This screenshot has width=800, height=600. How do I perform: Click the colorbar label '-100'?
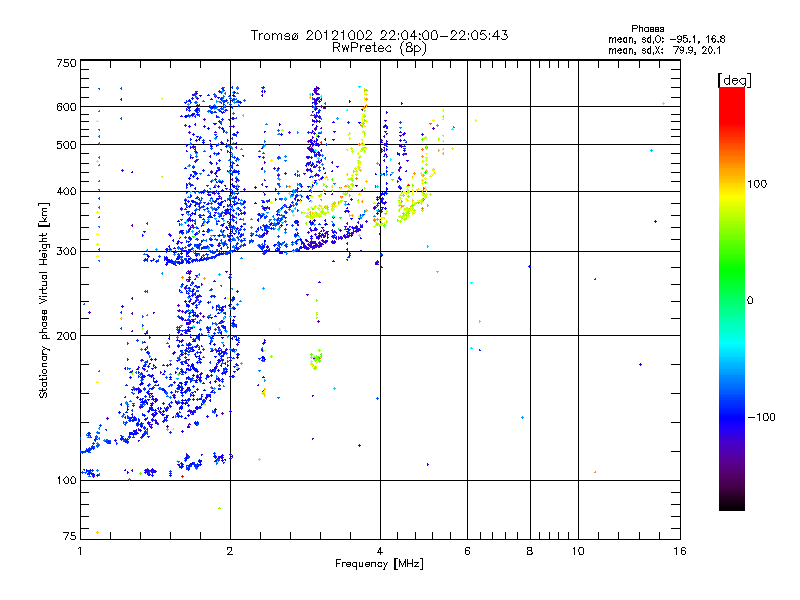[761, 417]
